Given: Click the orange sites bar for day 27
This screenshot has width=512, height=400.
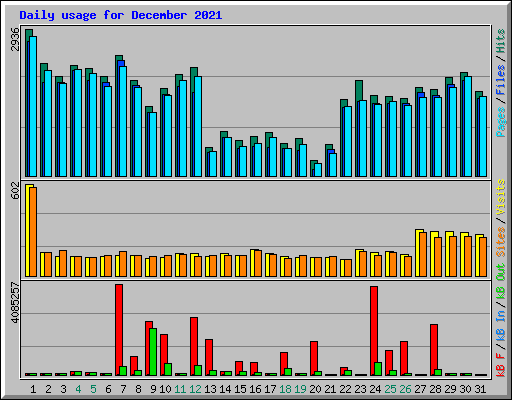Looking at the screenshot, I should [x=423, y=255].
